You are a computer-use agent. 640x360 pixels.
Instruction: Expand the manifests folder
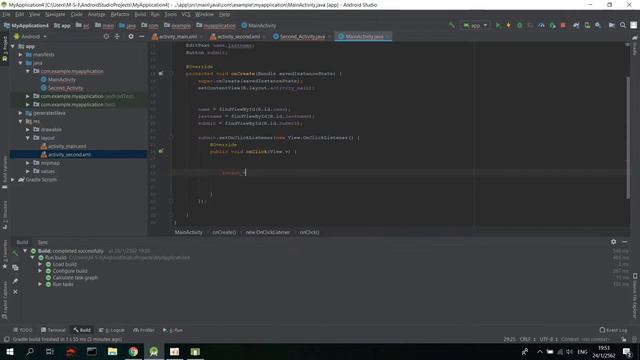[20, 54]
